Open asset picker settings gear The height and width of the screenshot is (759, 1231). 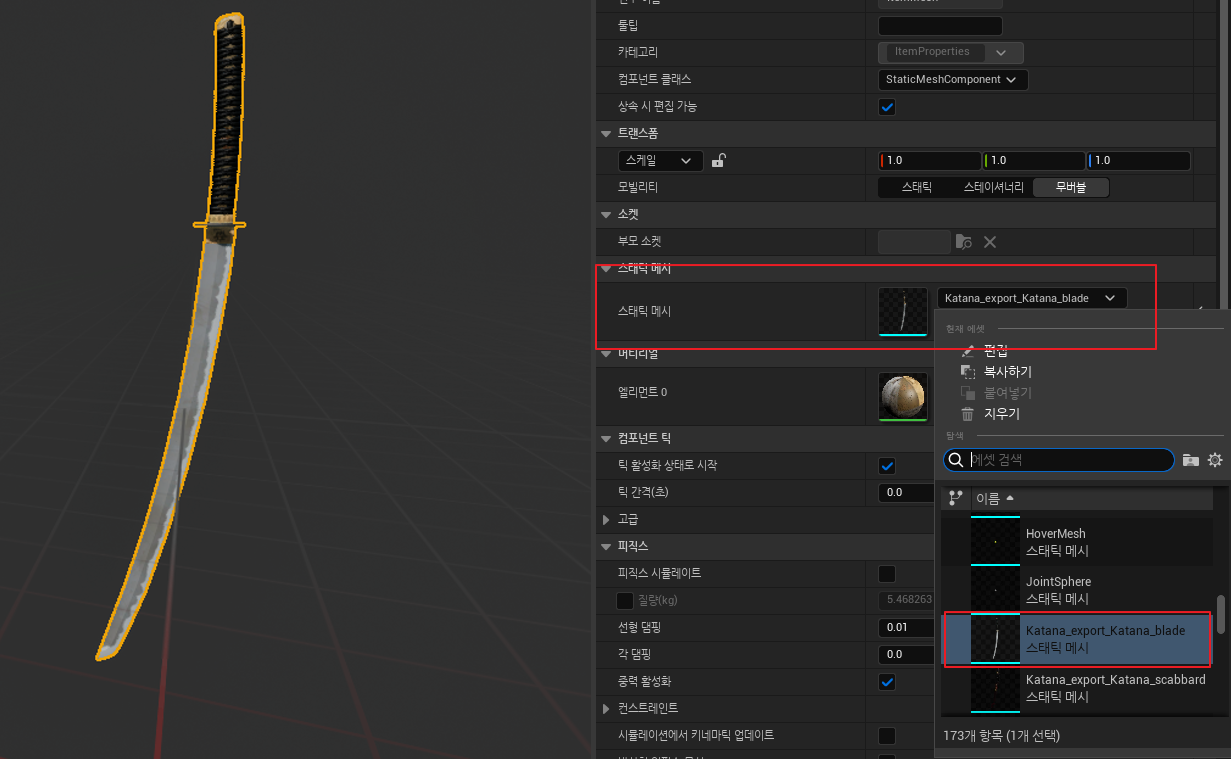[1215, 460]
